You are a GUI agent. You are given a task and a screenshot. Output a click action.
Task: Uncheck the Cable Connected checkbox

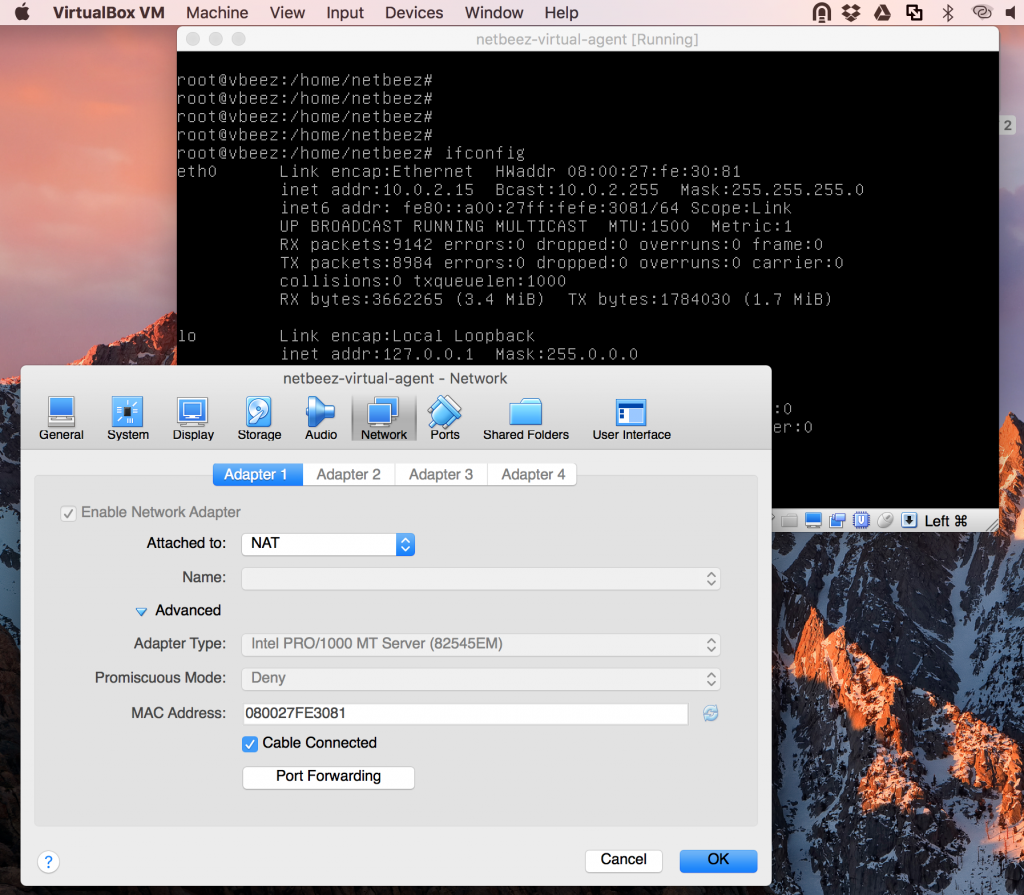(249, 744)
